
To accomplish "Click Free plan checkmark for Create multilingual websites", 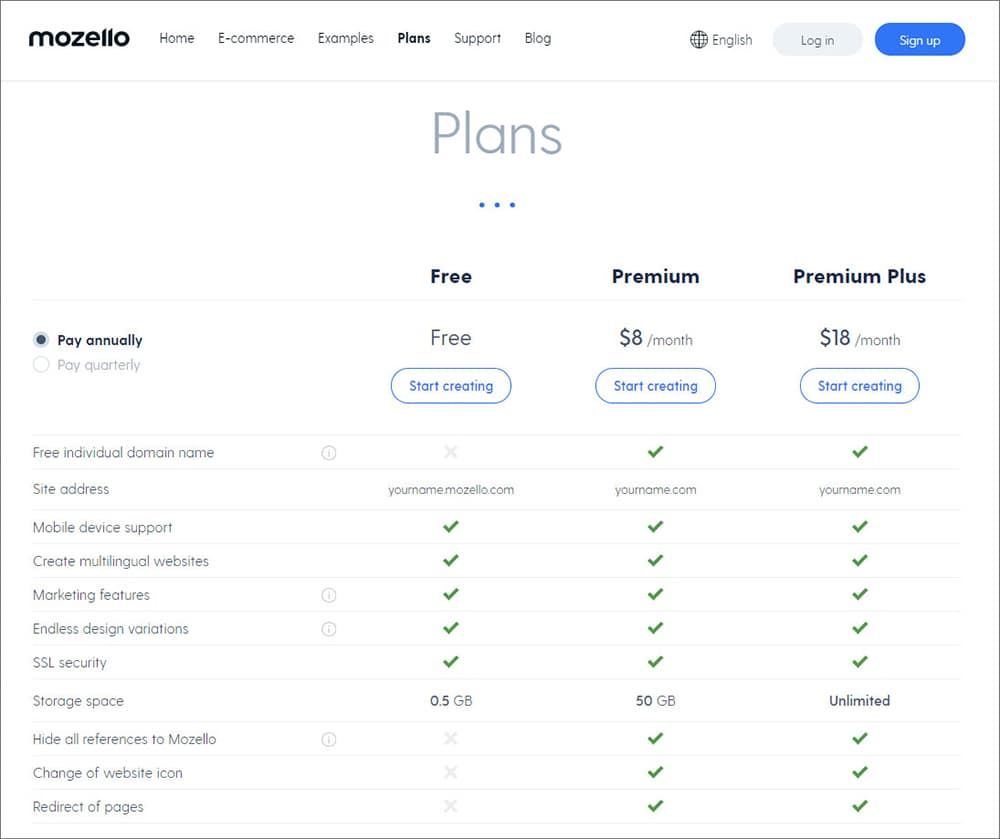I will 451,560.
